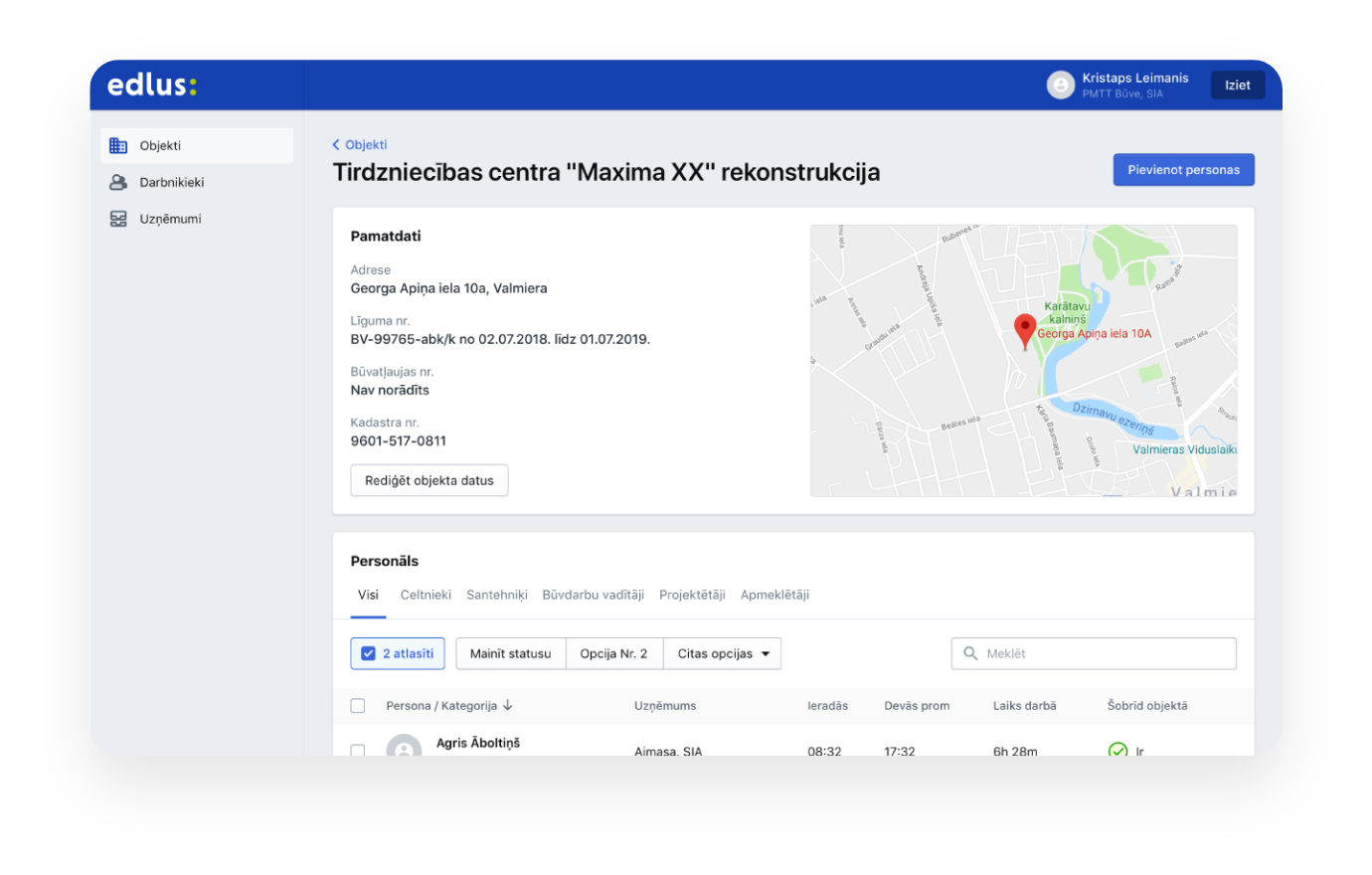The width and height of the screenshot is (1372, 875).
Task: Uncheck the 2 atlasīti checkbox
Action: pyautogui.click(x=368, y=653)
